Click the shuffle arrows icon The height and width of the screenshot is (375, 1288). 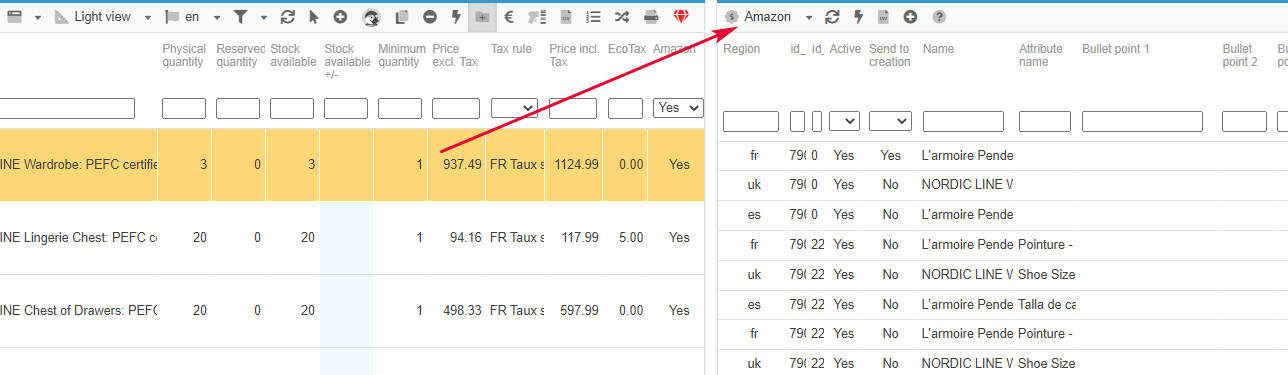(622, 17)
